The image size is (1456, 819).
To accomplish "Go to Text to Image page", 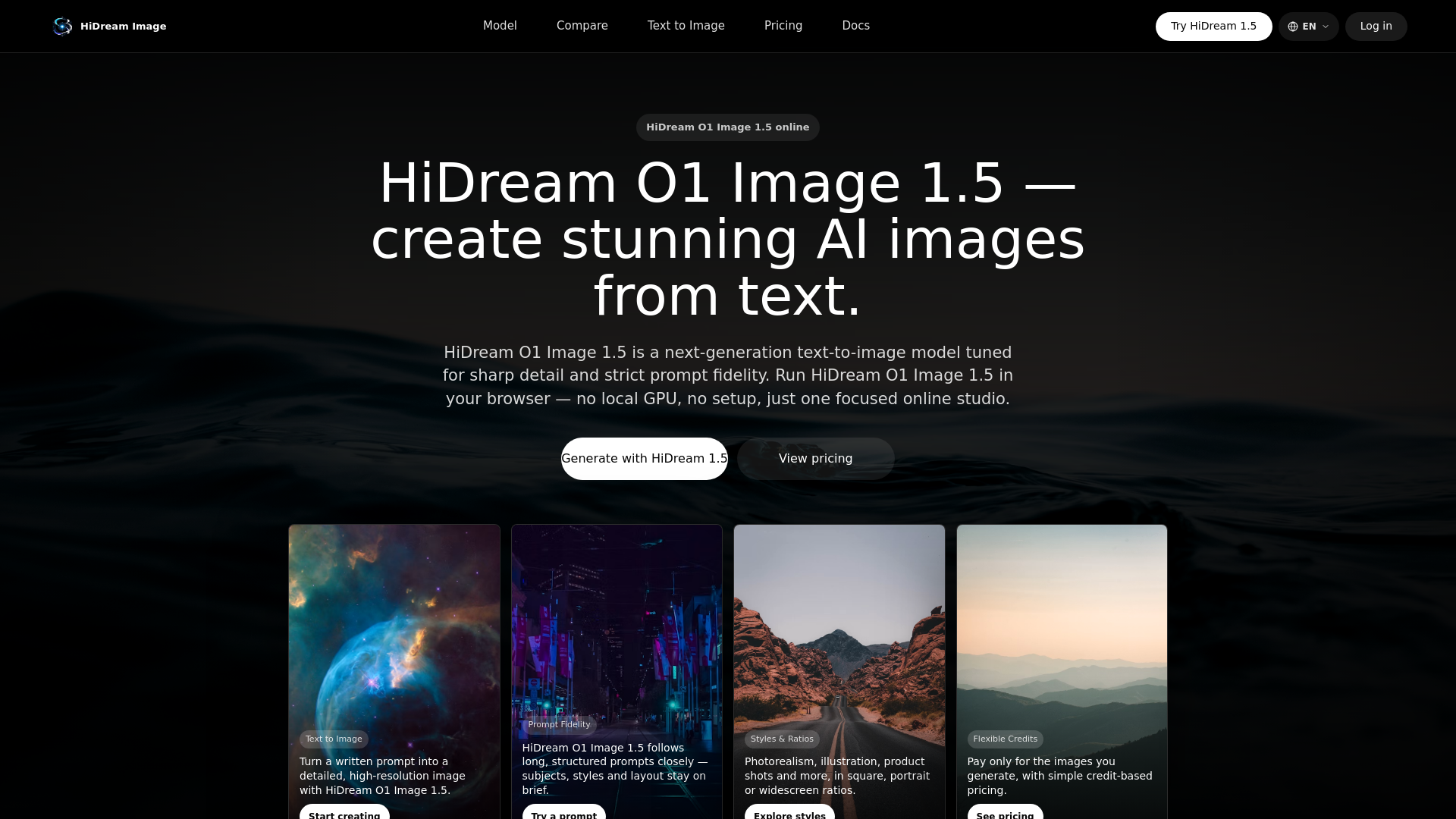I will pos(686,26).
